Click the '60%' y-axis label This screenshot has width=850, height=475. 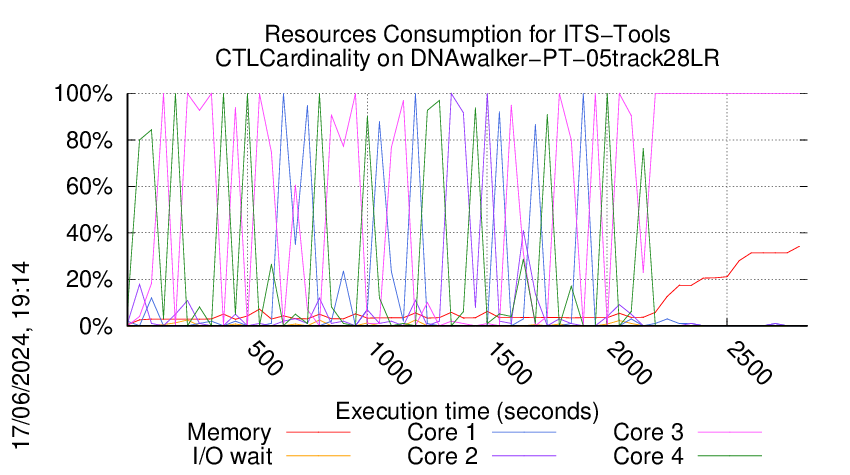[x=89, y=187]
